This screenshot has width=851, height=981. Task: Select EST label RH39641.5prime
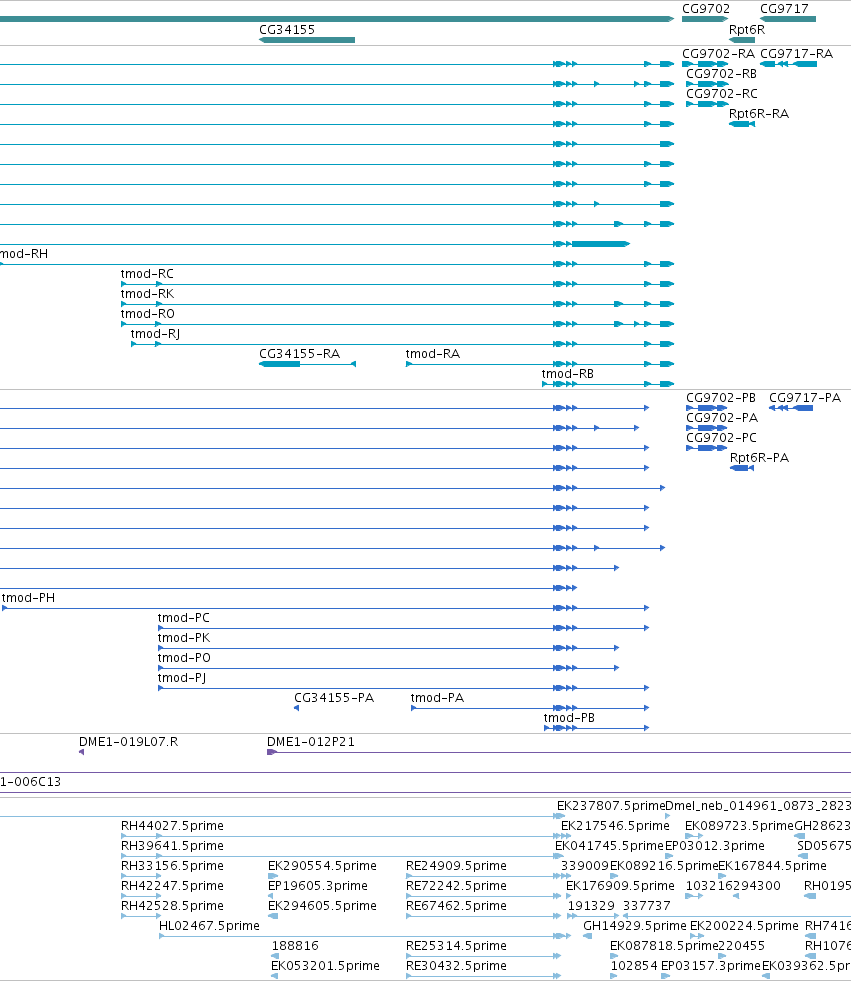click(x=172, y=846)
